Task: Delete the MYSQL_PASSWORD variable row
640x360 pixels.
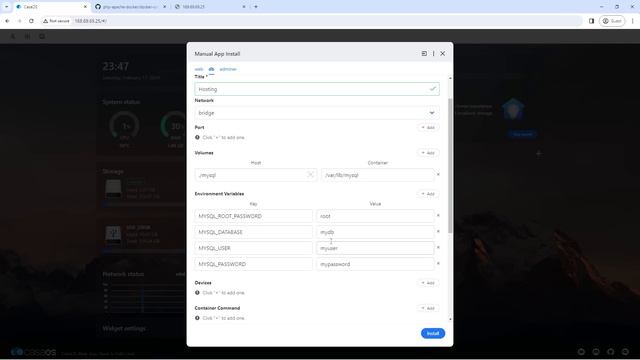Action: 438,263
